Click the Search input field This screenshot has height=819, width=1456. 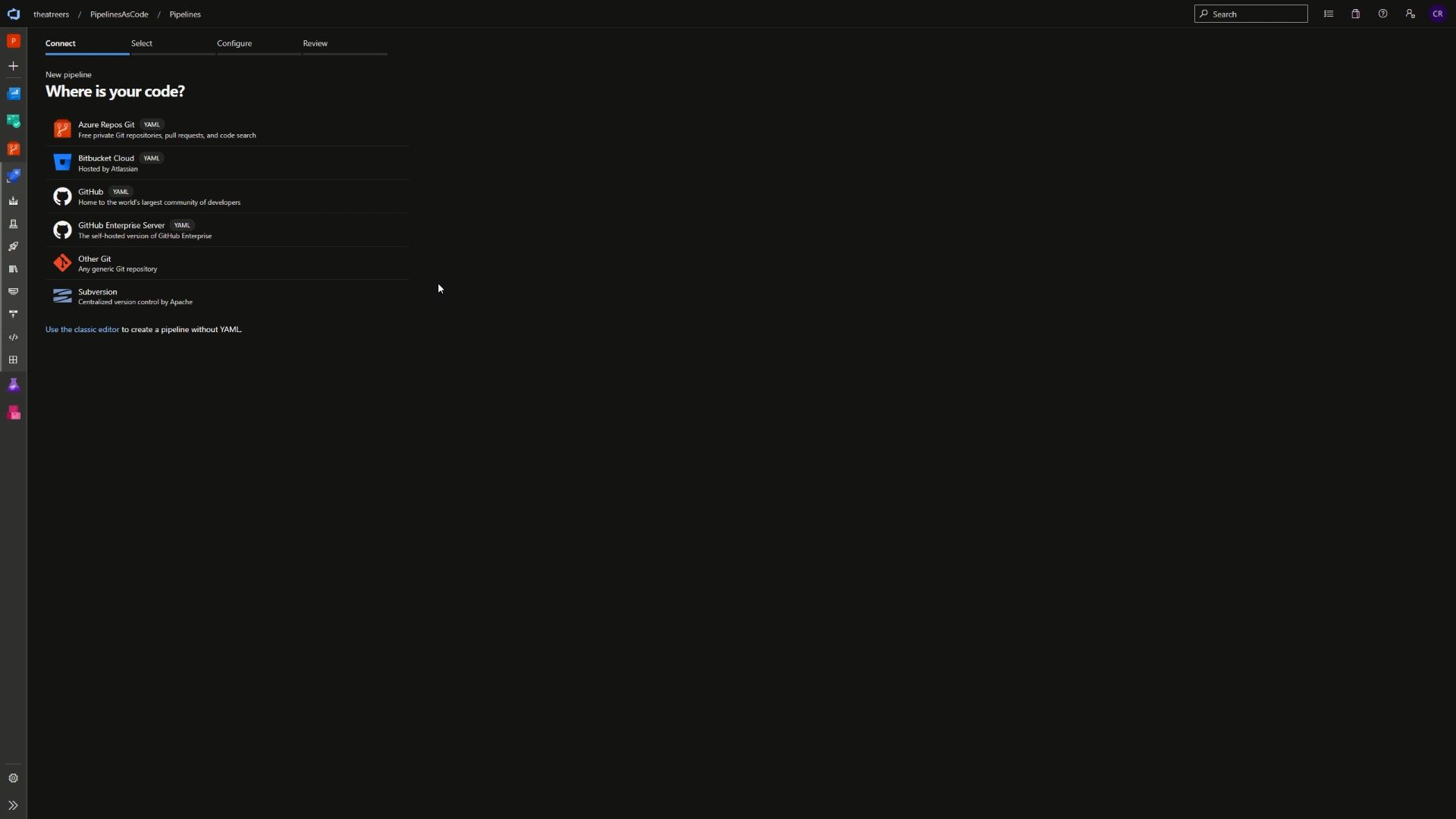[1251, 13]
